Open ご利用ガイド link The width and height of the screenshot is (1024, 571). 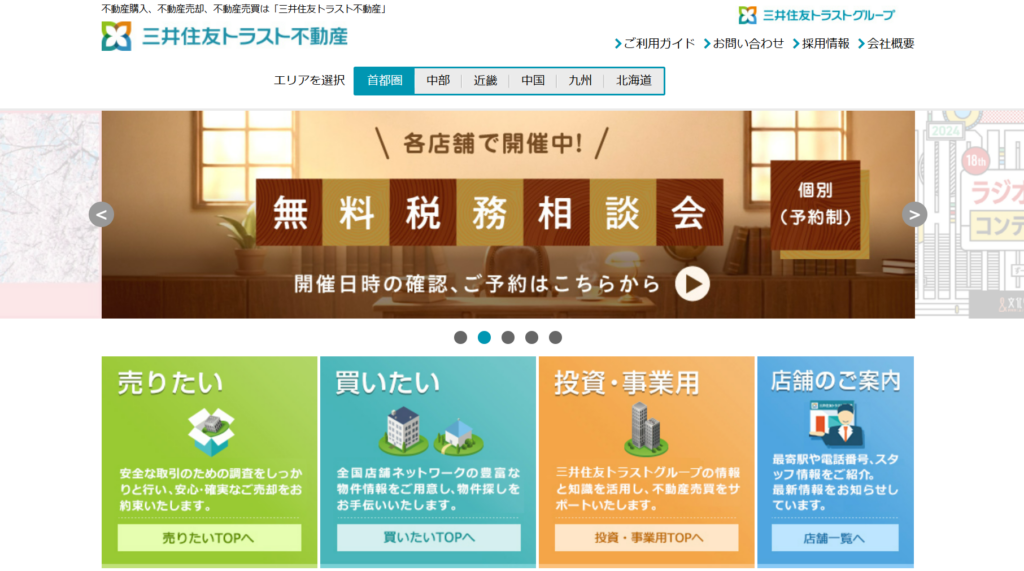(654, 44)
